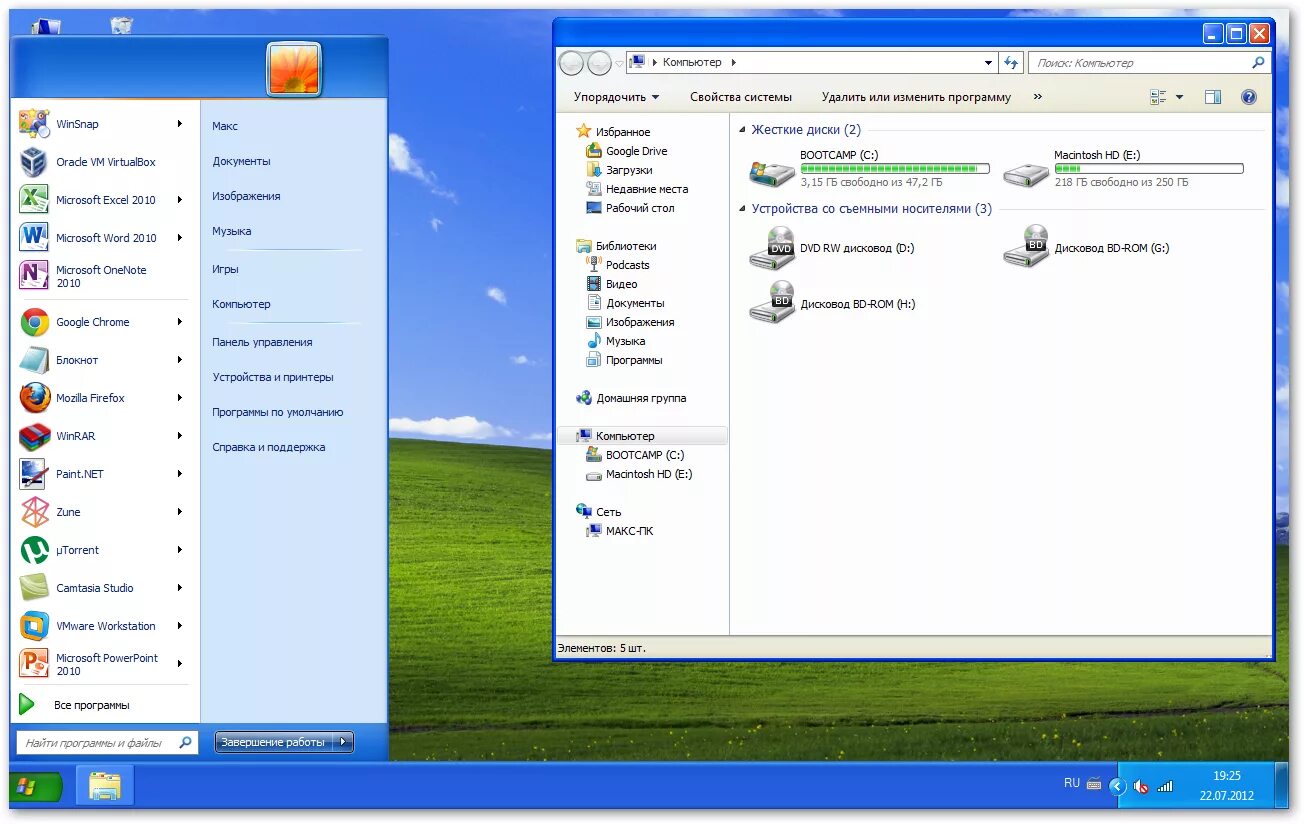Expand the Mozilla Firefox jump list arrow
Image resolution: width=1304 pixels, height=824 pixels.
pos(180,398)
